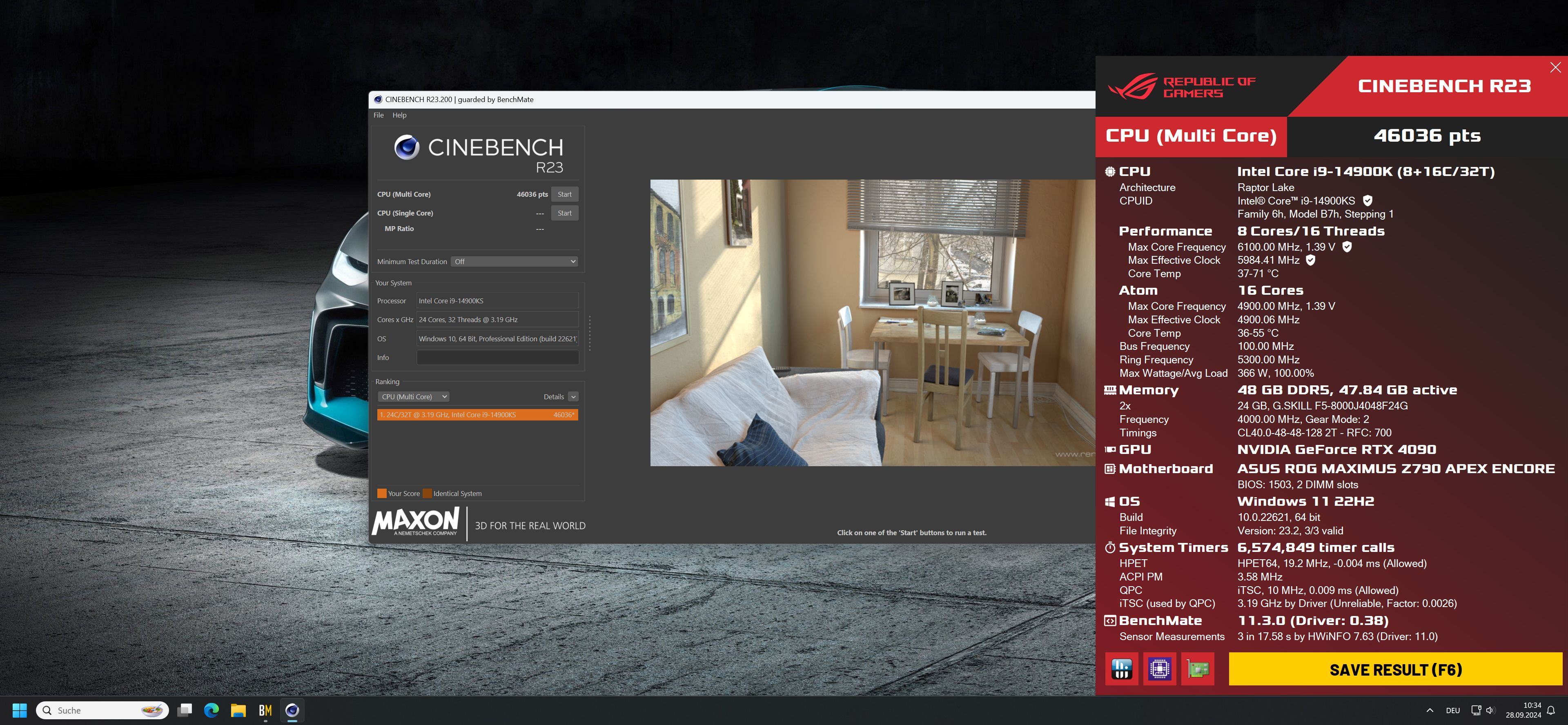Screen dimensions: 1568x725
Task: Click the Max Wattage 366 W, 100.00% value
Action: [1275, 373]
